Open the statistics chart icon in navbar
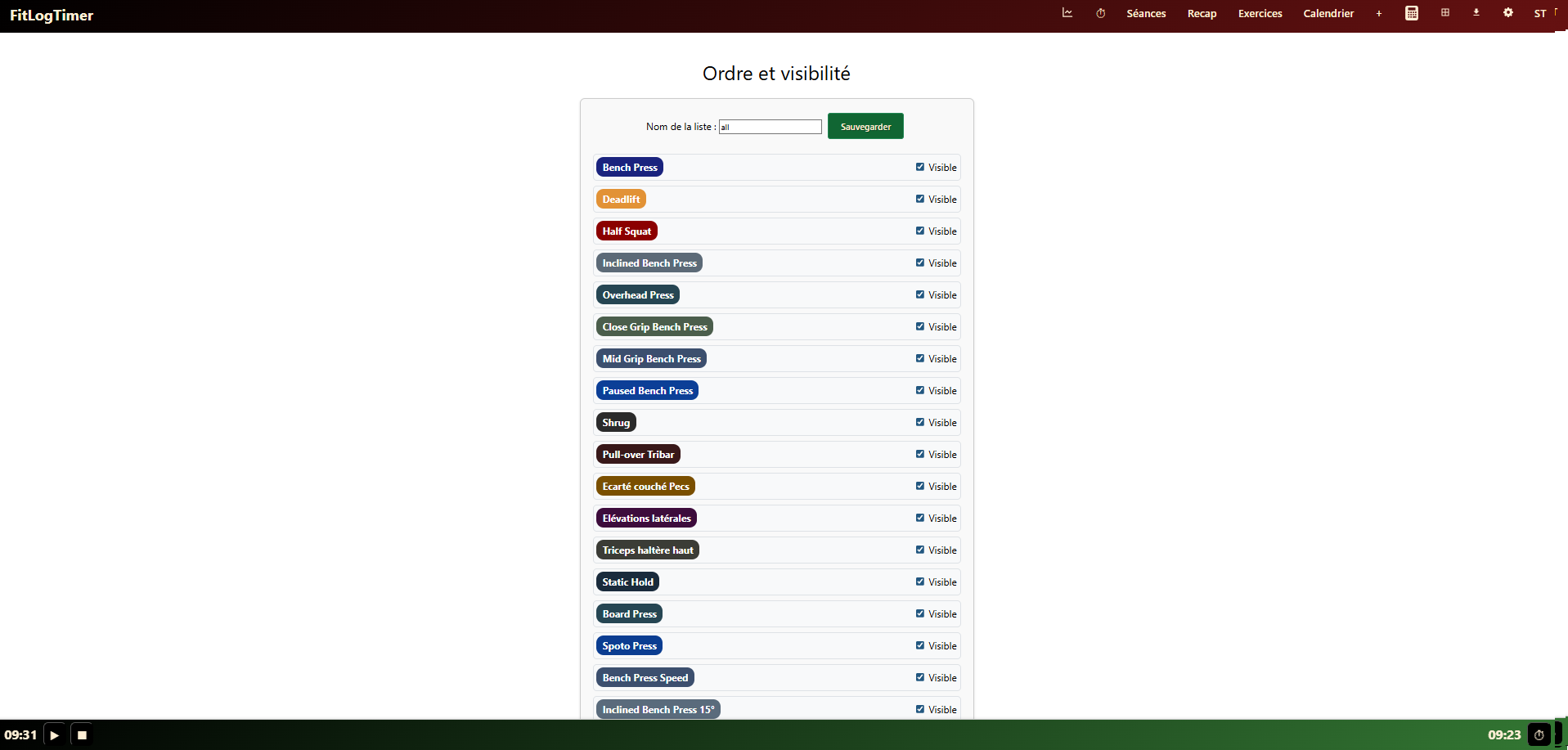 tap(1067, 13)
